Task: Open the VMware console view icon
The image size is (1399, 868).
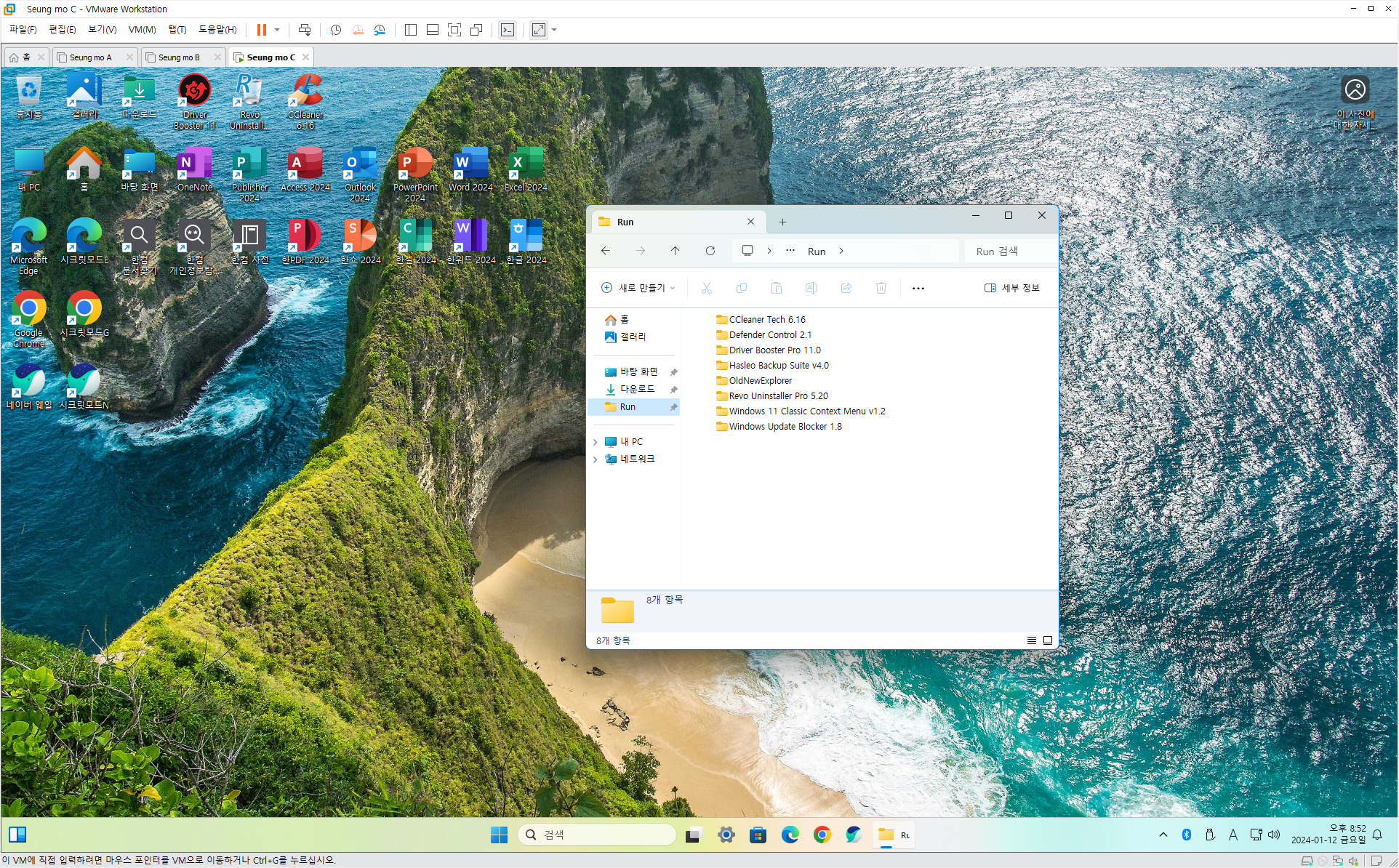Action: point(508,30)
